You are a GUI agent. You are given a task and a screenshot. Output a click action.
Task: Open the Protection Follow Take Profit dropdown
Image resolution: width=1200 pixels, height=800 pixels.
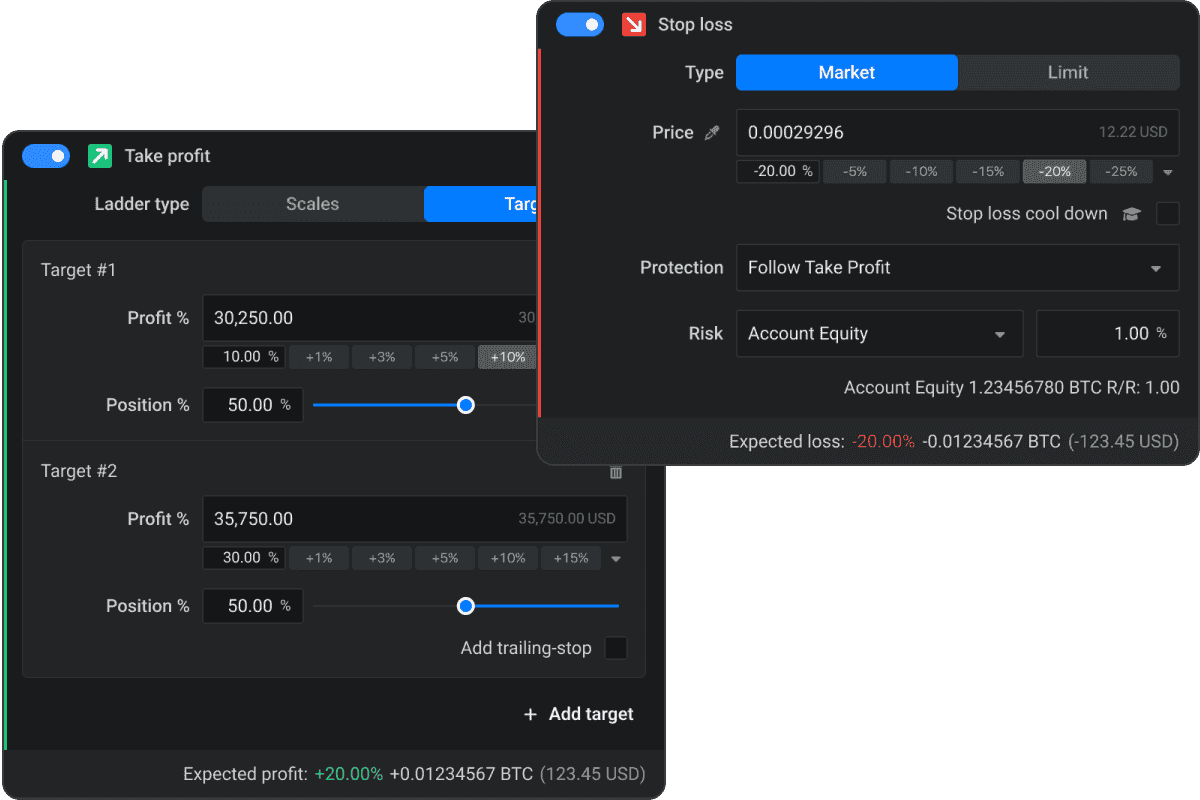point(957,268)
